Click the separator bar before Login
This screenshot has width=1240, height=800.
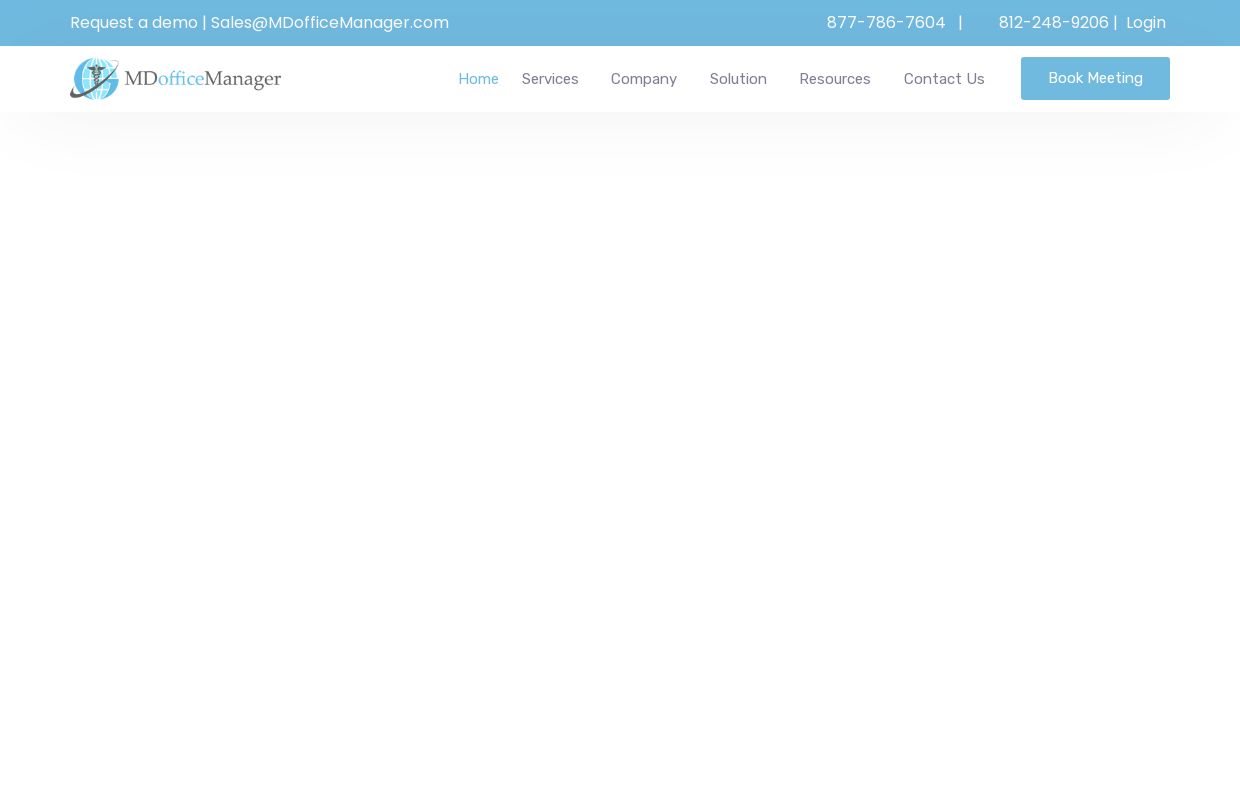[1115, 23]
